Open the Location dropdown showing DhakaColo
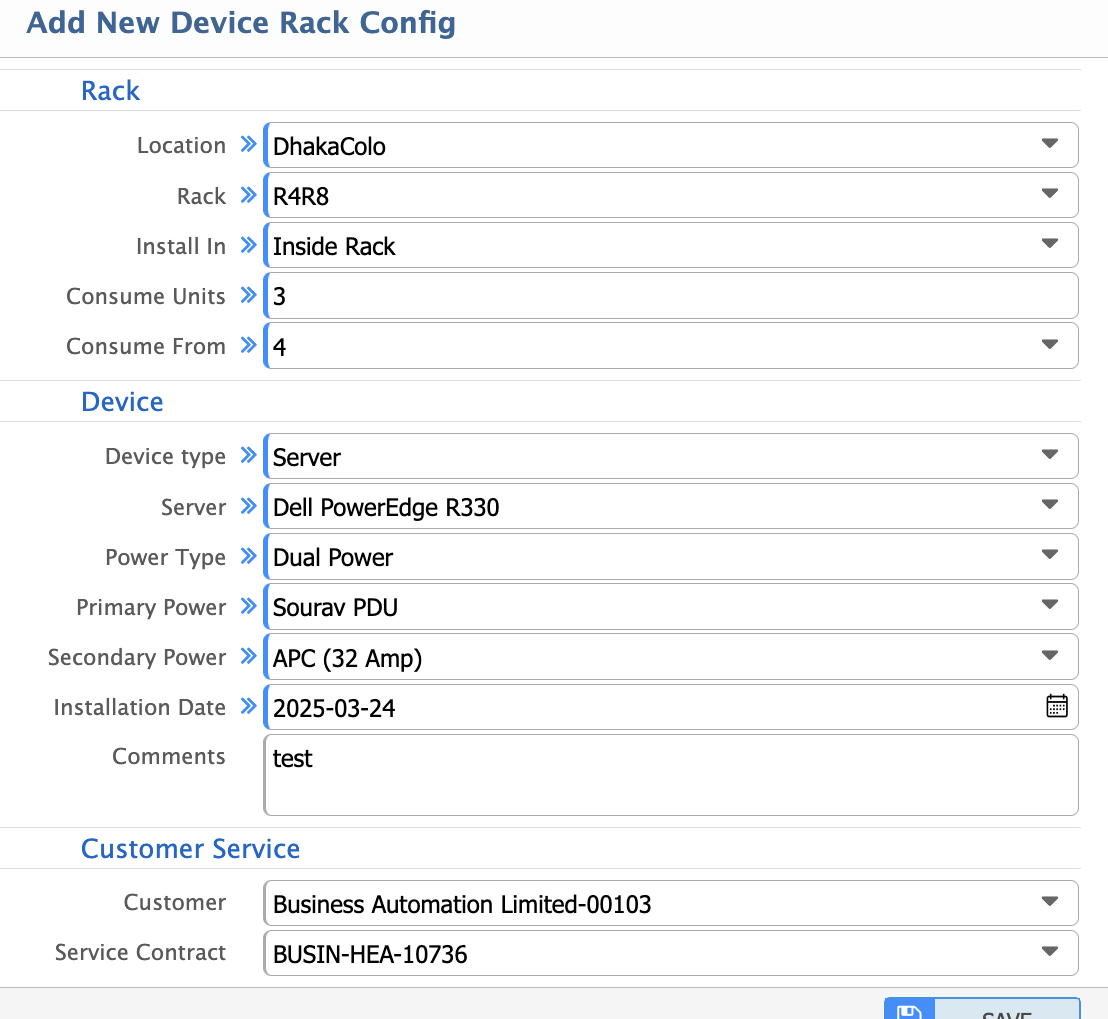This screenshot has width=1108, height=1019. click(x=1050, y=144)
